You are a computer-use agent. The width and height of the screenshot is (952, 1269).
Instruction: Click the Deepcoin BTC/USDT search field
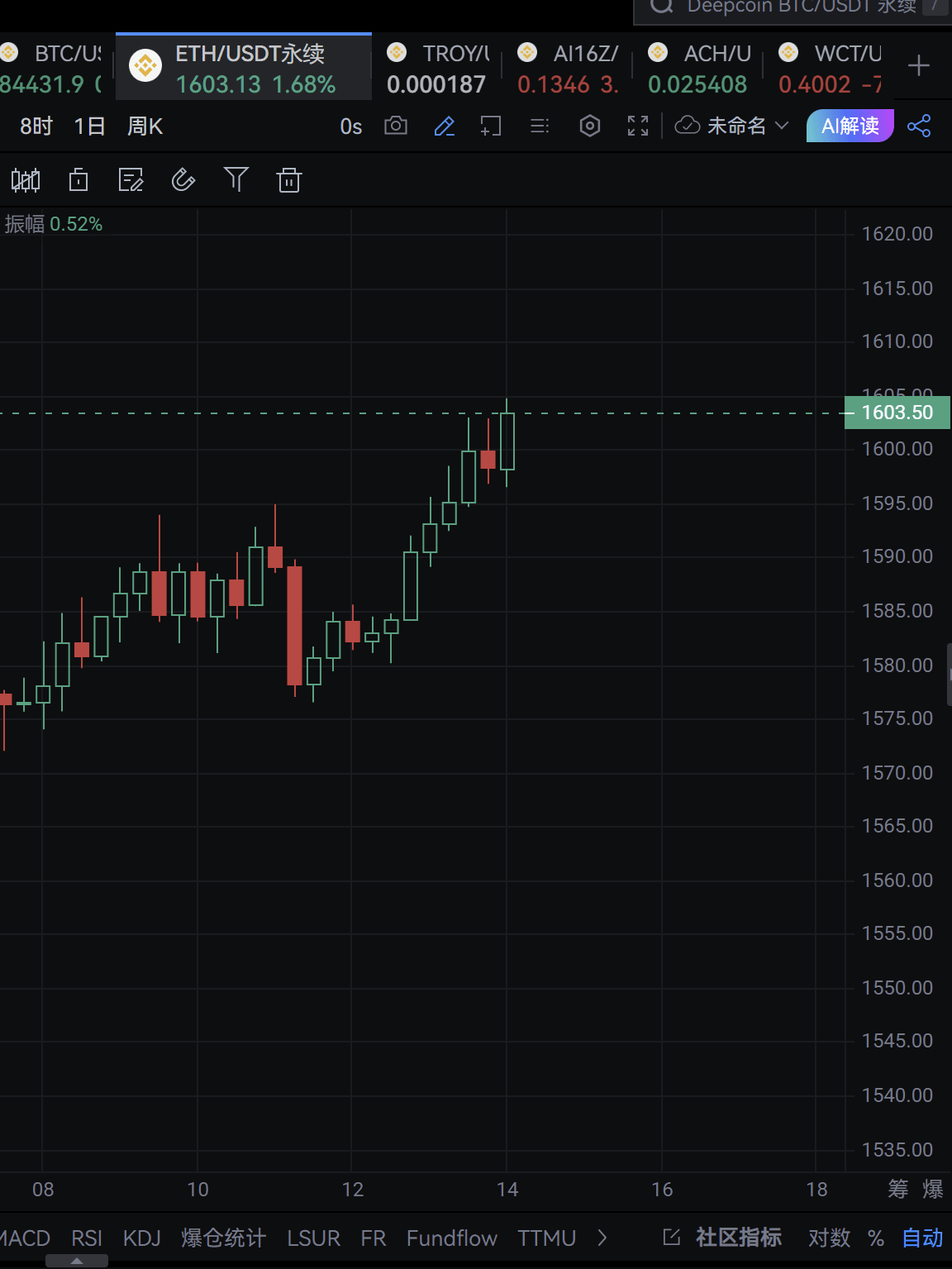793,7
